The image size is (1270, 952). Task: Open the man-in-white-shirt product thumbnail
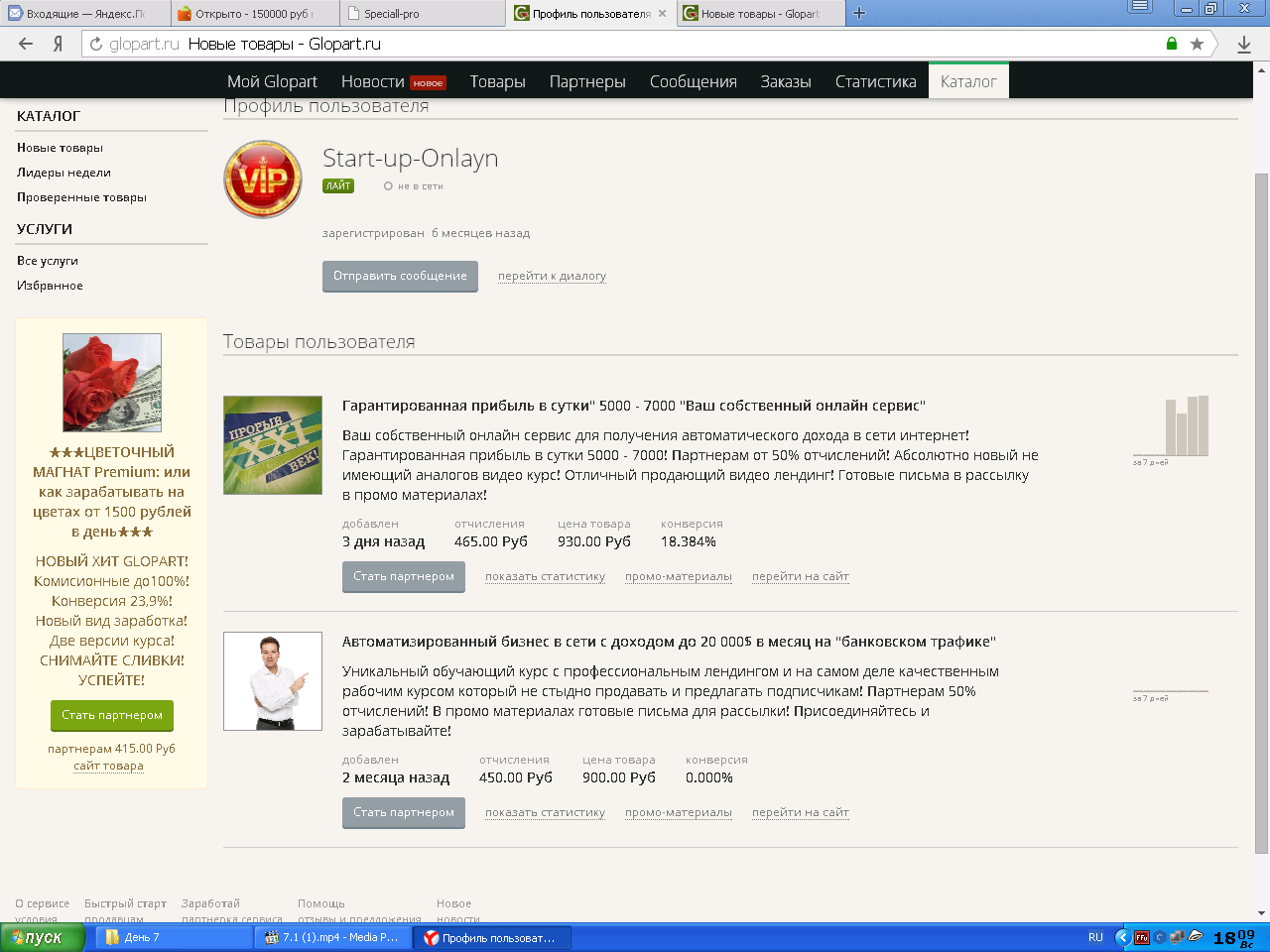[273, 681]
